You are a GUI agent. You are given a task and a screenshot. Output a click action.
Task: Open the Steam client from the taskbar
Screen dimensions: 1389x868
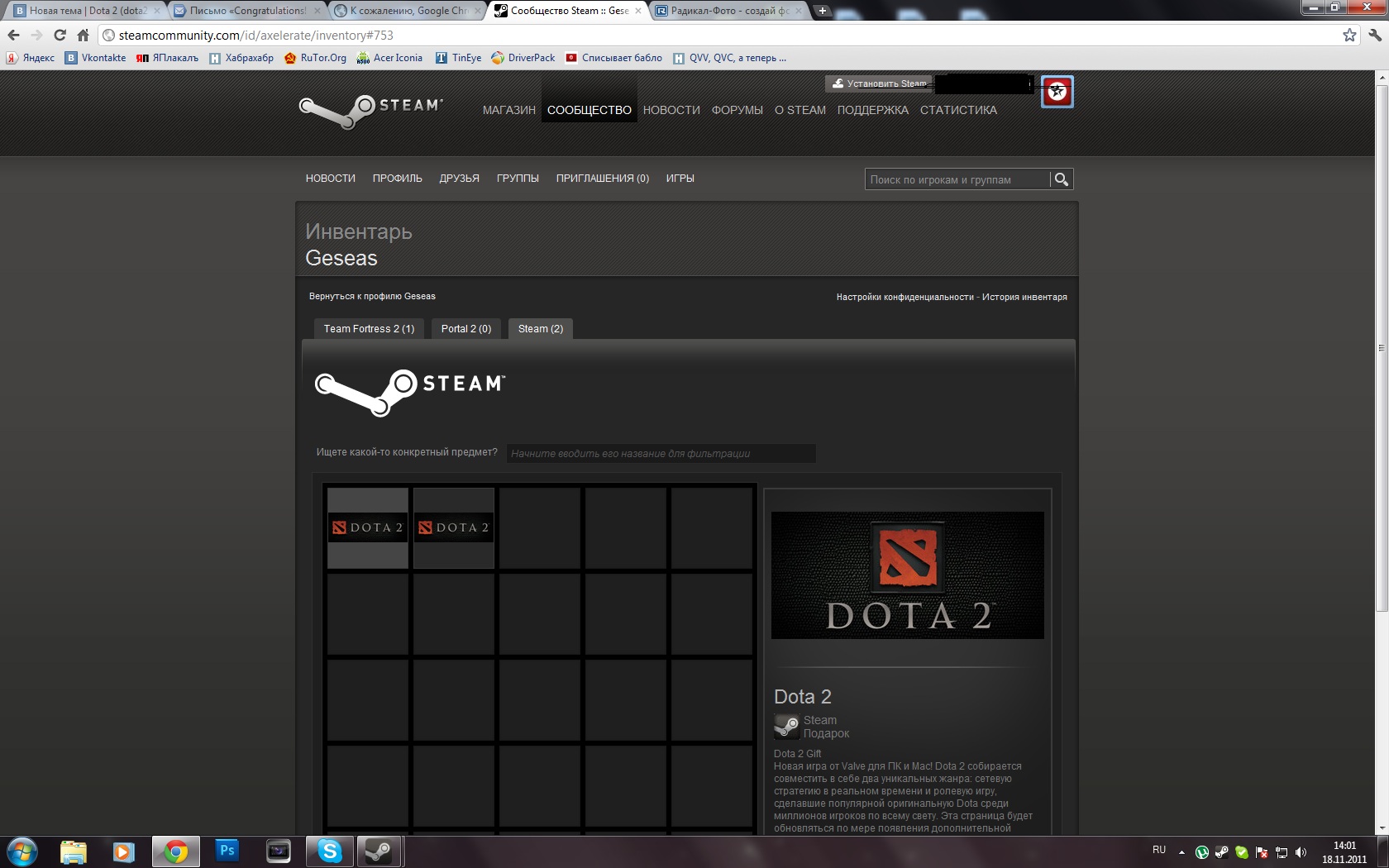coord(380,851)
